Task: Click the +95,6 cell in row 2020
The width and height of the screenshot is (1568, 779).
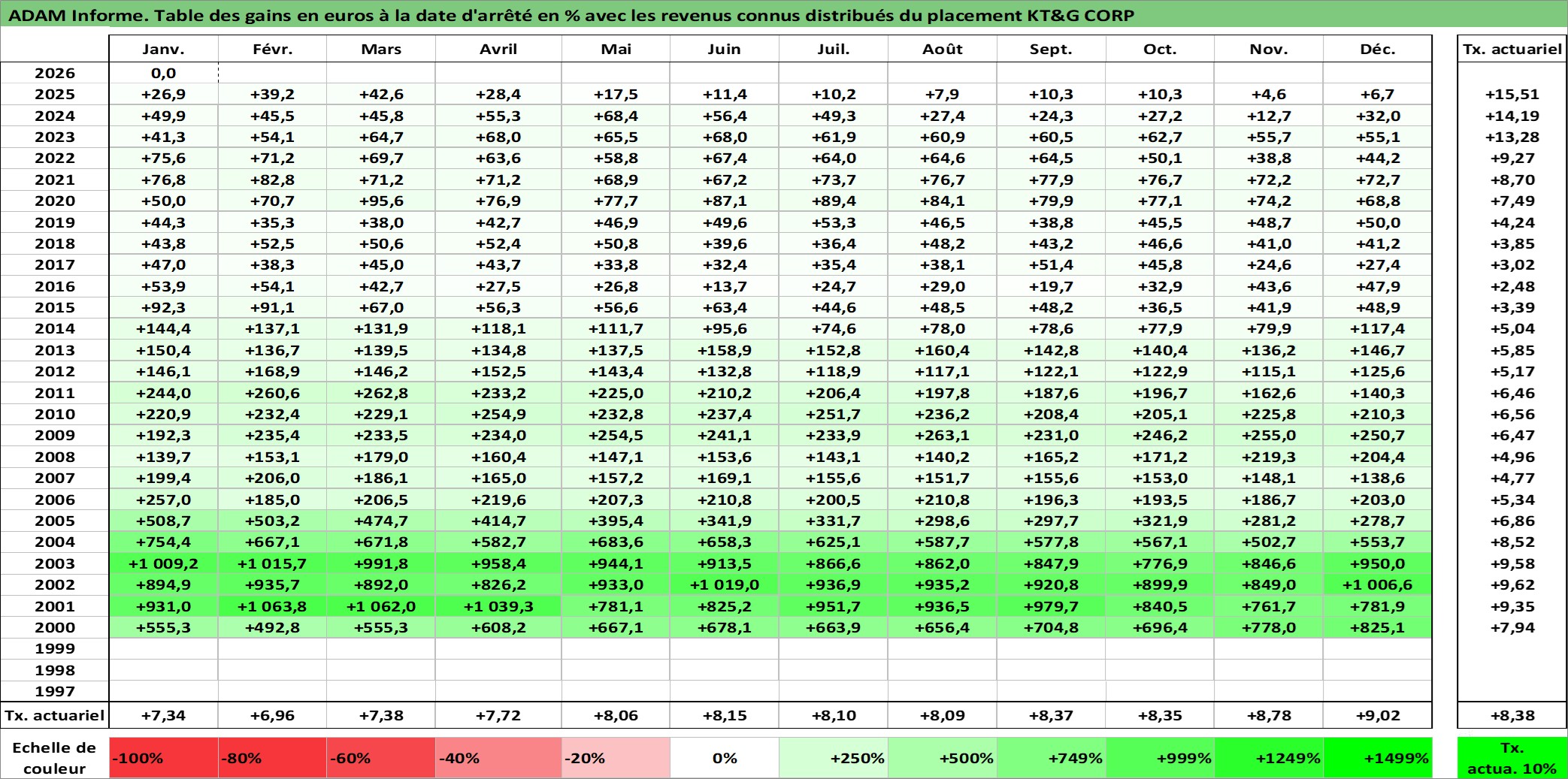Action: tap(381, 201)
